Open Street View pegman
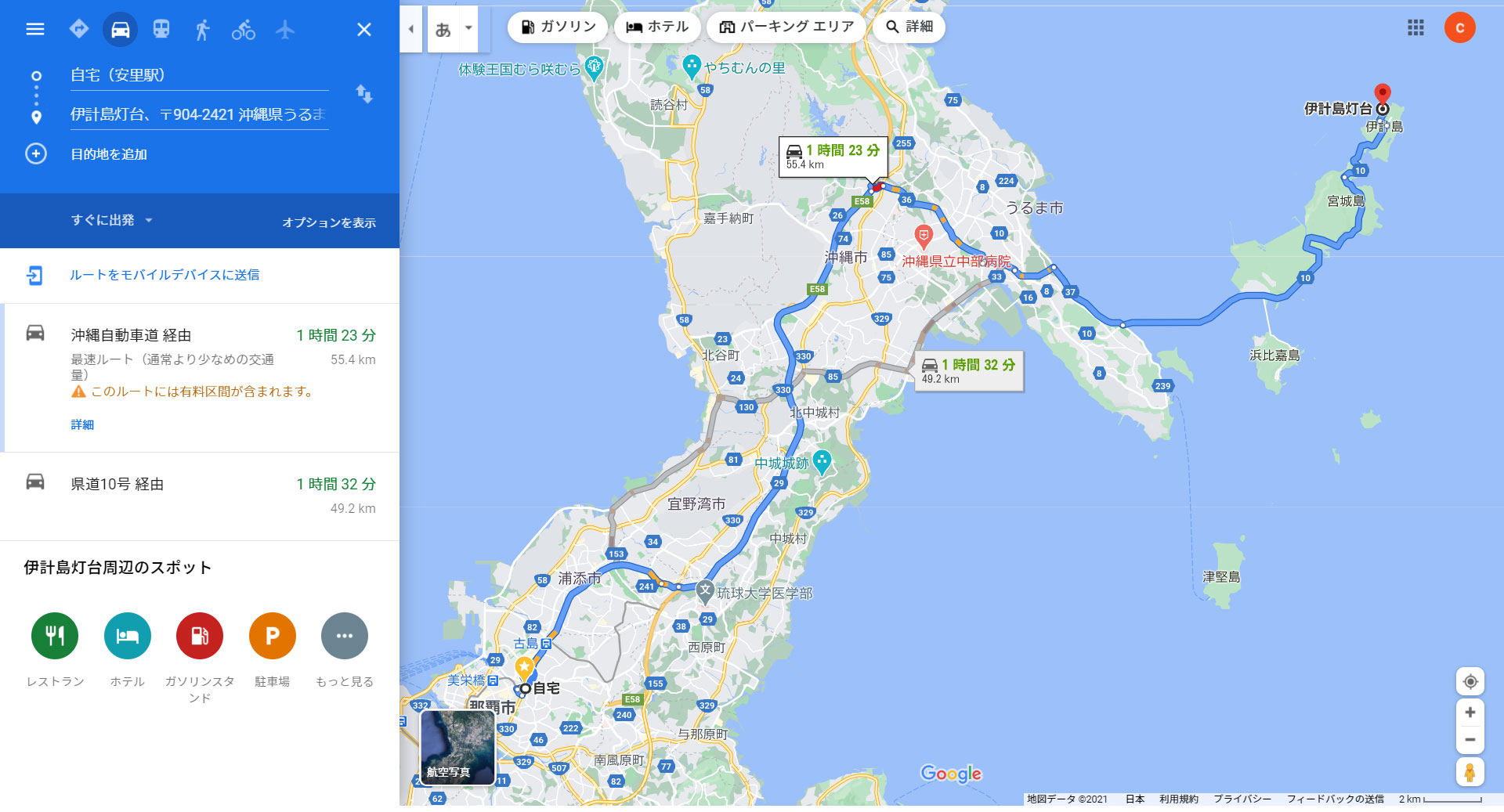 point(1470,772)
